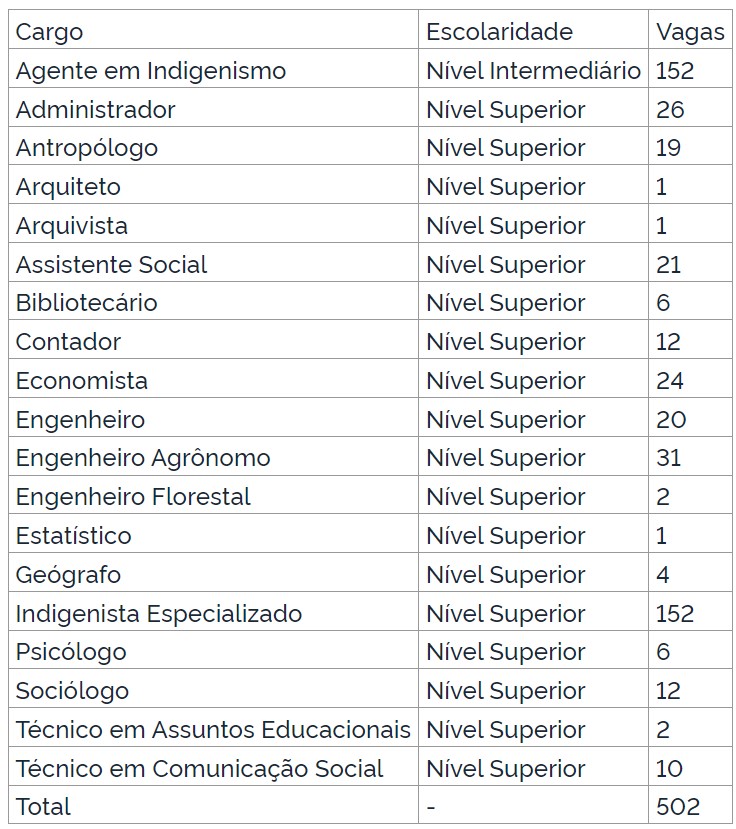The image size is (736, 829).
Task: Click the Assistente Social cell
Action: pos(112,265)
